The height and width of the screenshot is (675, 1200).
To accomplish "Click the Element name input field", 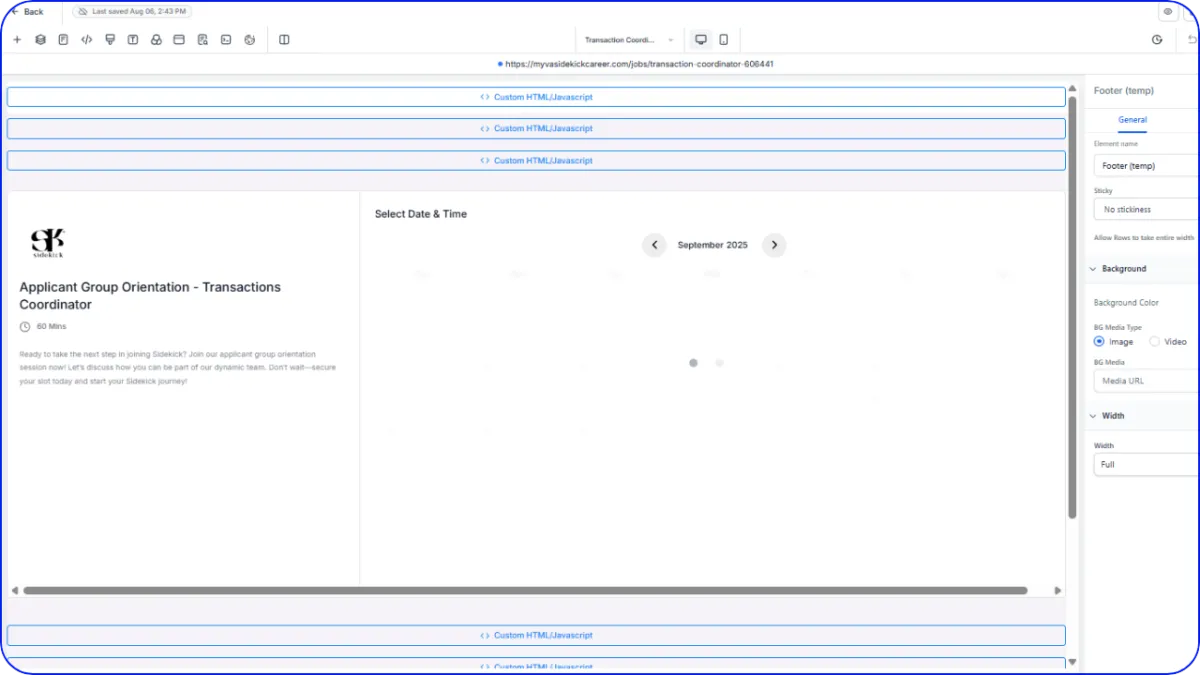I will (x=1147, y=166).
